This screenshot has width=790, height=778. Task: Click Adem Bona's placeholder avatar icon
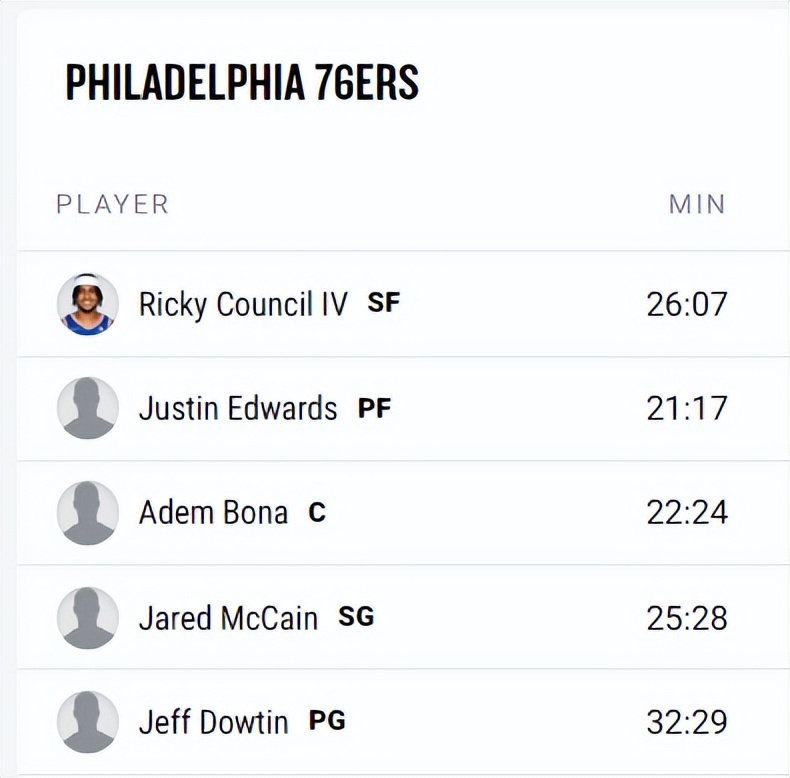click(x=88, y=512)
